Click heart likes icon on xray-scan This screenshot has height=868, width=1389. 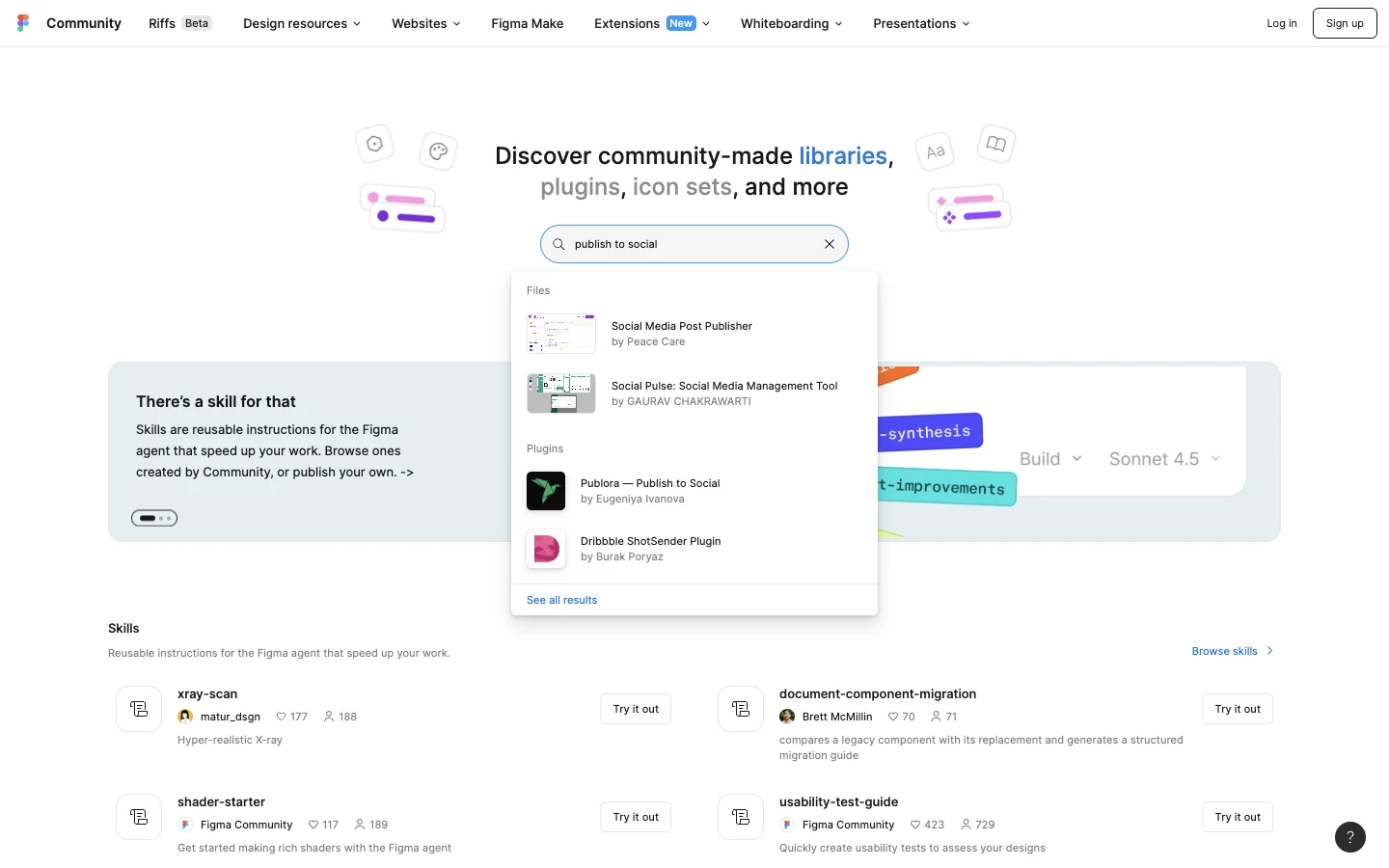(x=282, y=717)
